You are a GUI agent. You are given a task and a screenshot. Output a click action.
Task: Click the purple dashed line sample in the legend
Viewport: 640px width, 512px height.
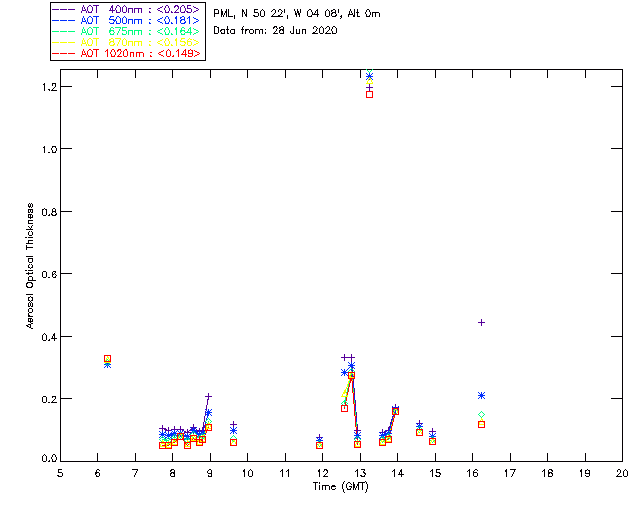64,9
